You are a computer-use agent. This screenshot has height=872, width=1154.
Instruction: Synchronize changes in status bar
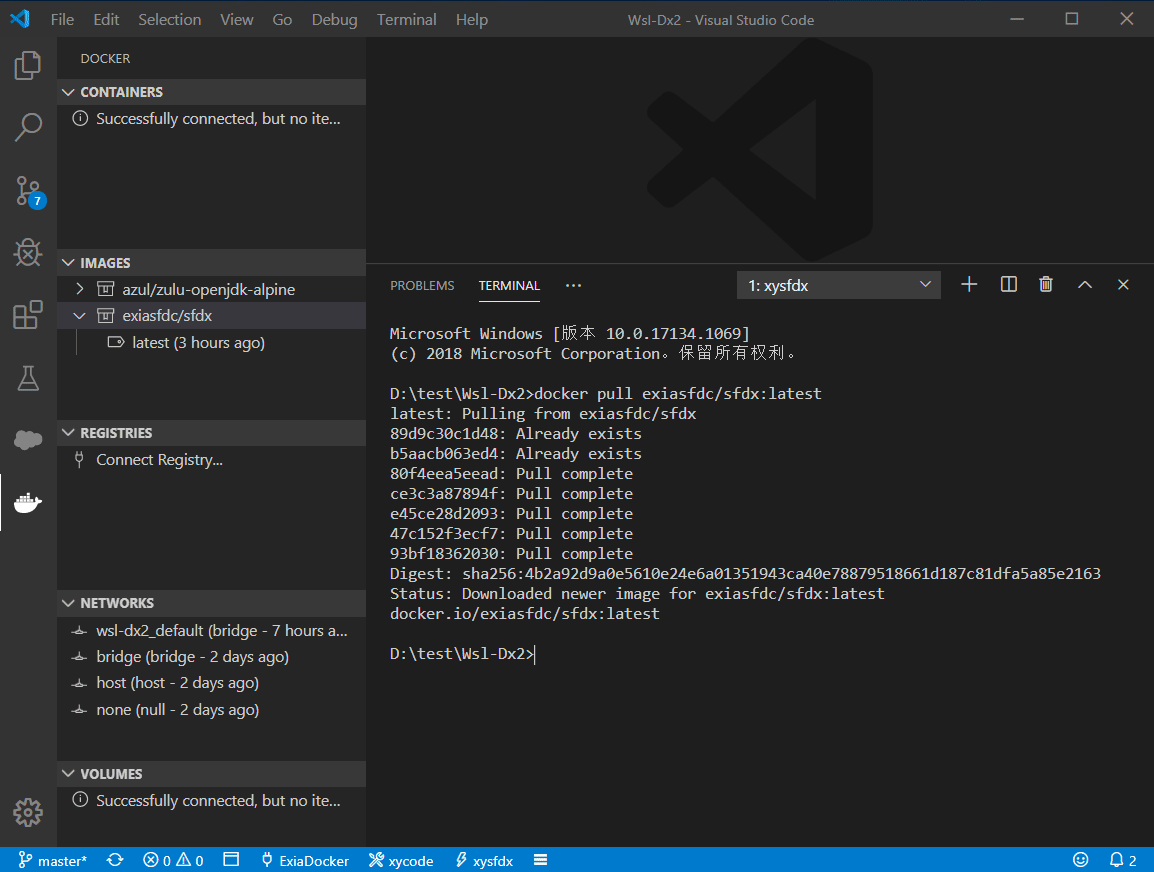(x=115, y=860)
